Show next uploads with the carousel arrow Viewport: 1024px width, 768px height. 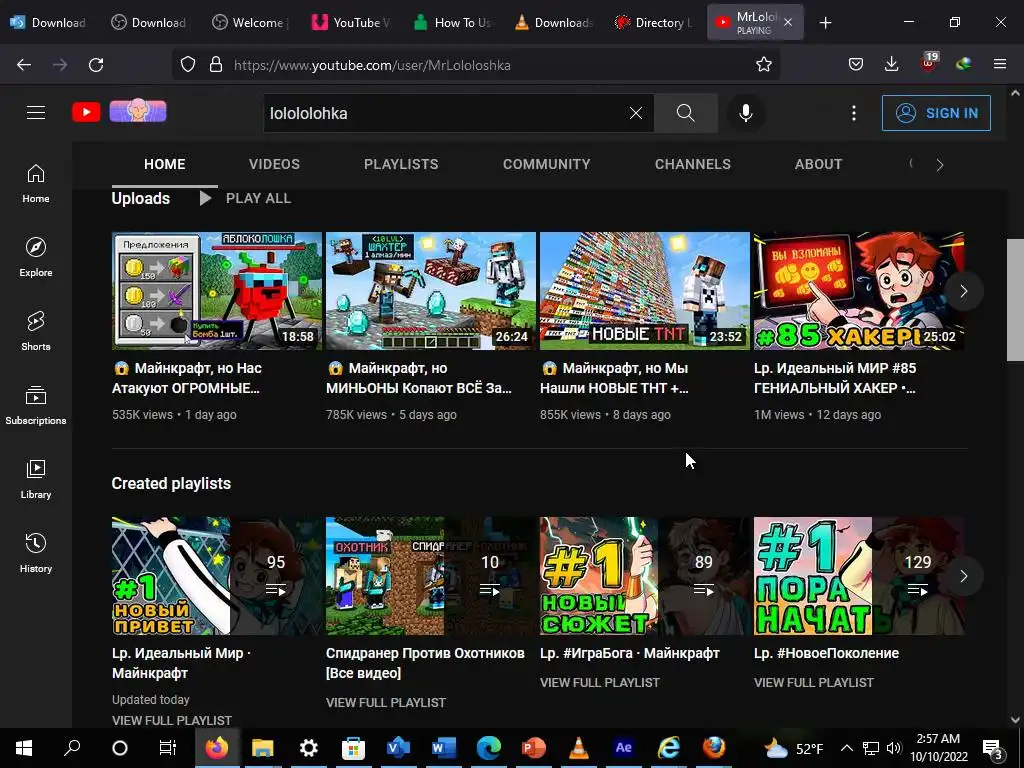point(963,291)
